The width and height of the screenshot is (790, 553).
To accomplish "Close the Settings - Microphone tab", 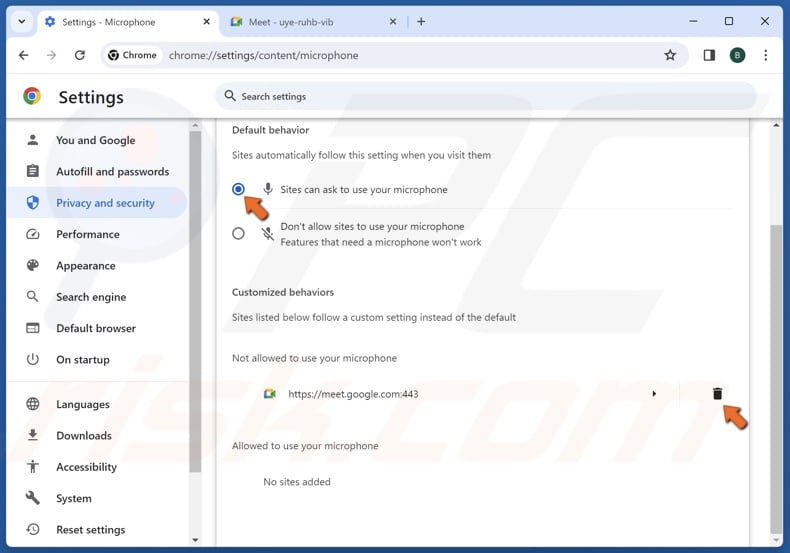I will [207, 22].
